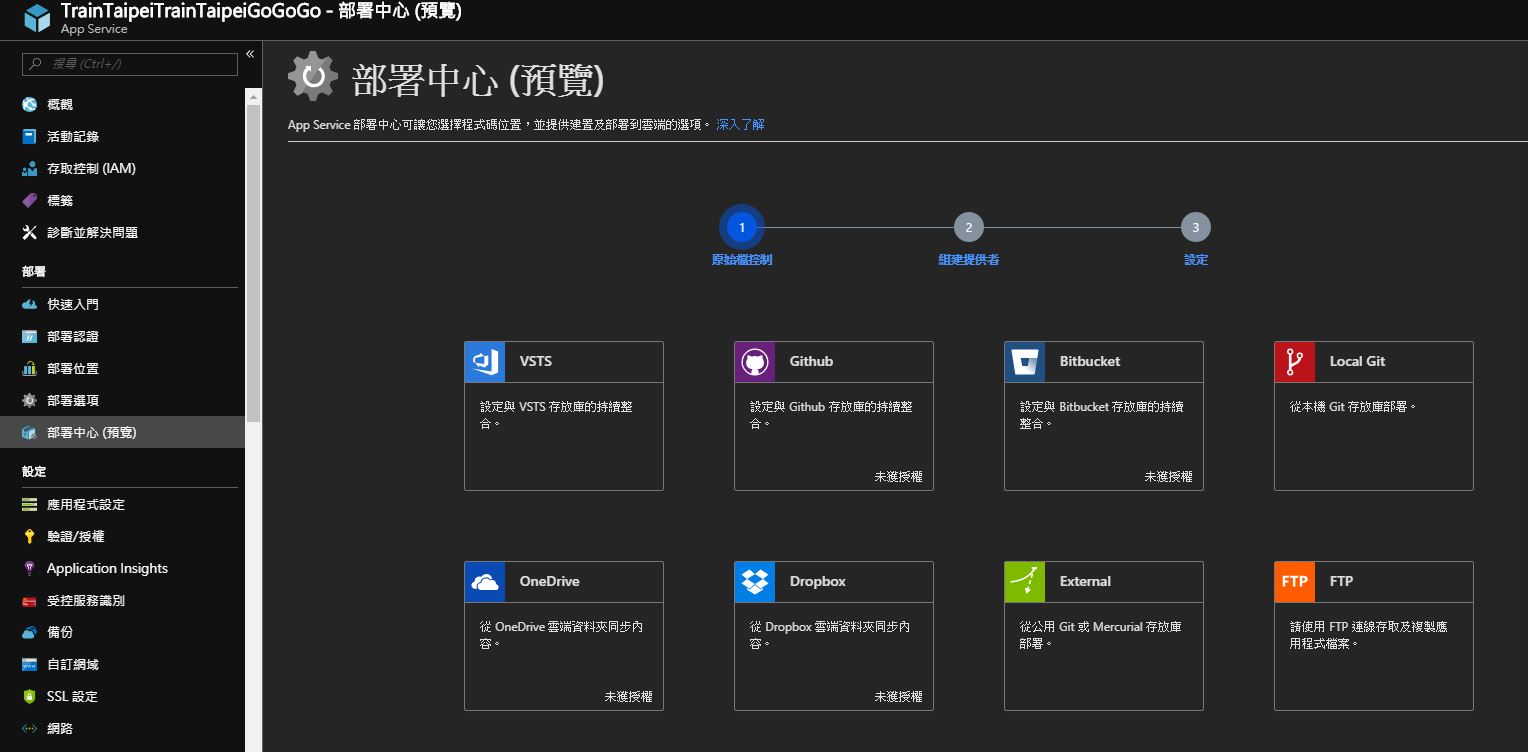Collapse the sidebar with double chevron
The image size is (1528, 752).
[x=250, y=54]
